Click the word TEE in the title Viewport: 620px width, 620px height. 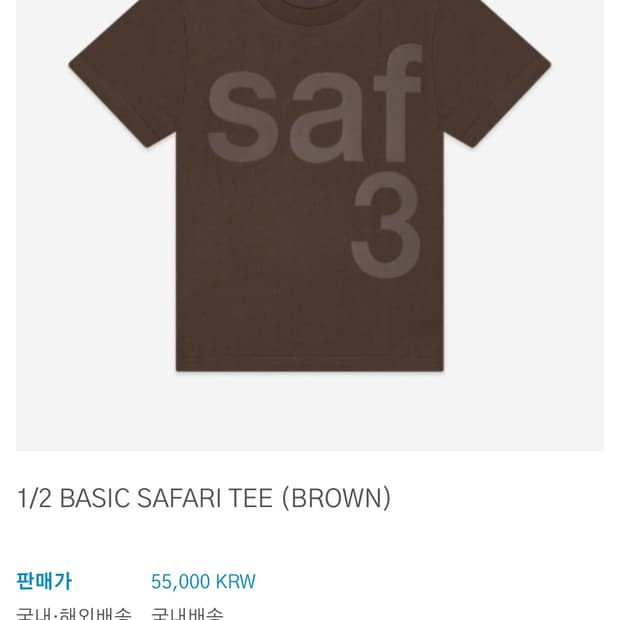[x=250, y=498]
